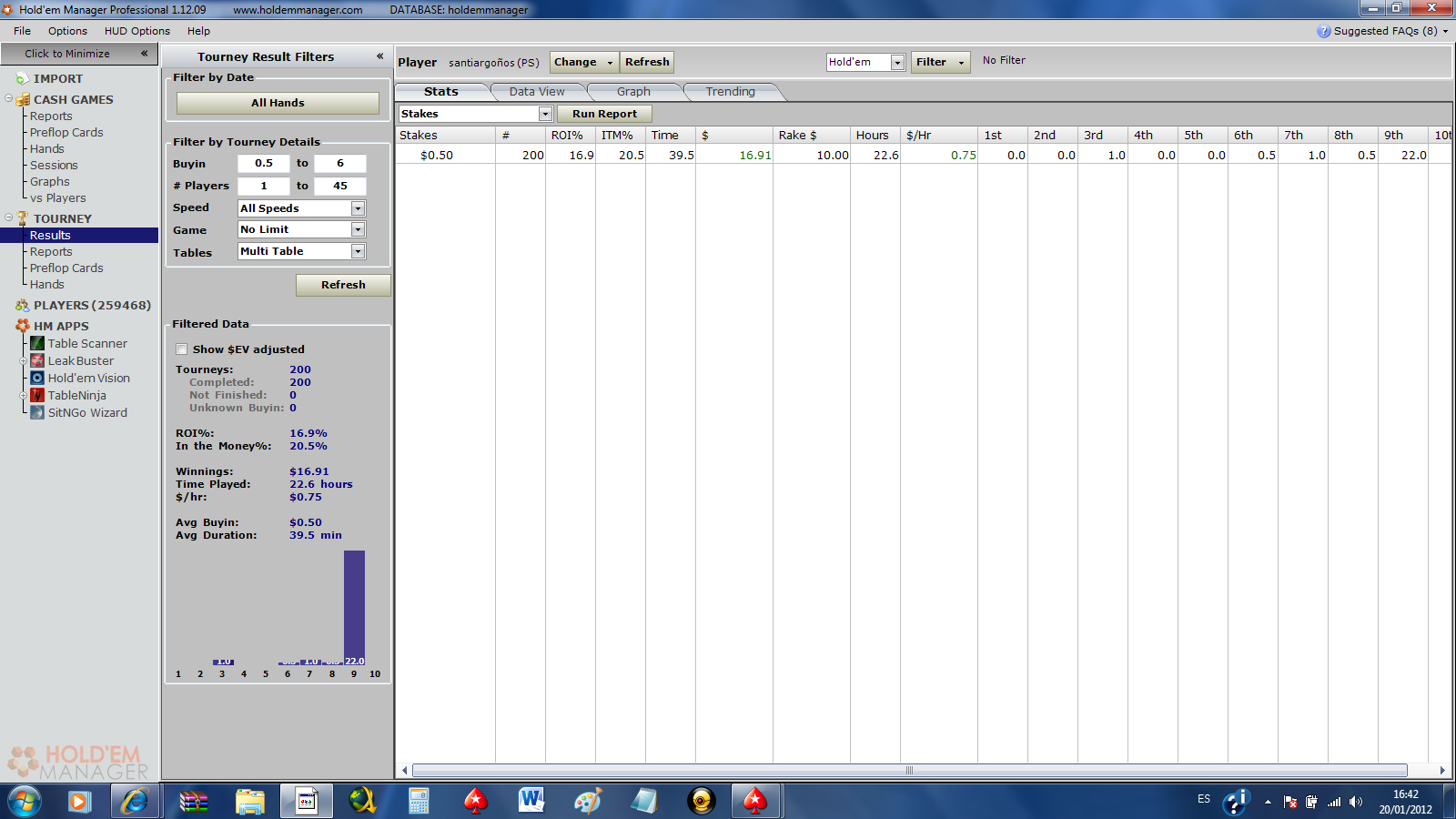1456x819 pixels.
Task: Switch to the Graph tab
Action: coord(633,92)
